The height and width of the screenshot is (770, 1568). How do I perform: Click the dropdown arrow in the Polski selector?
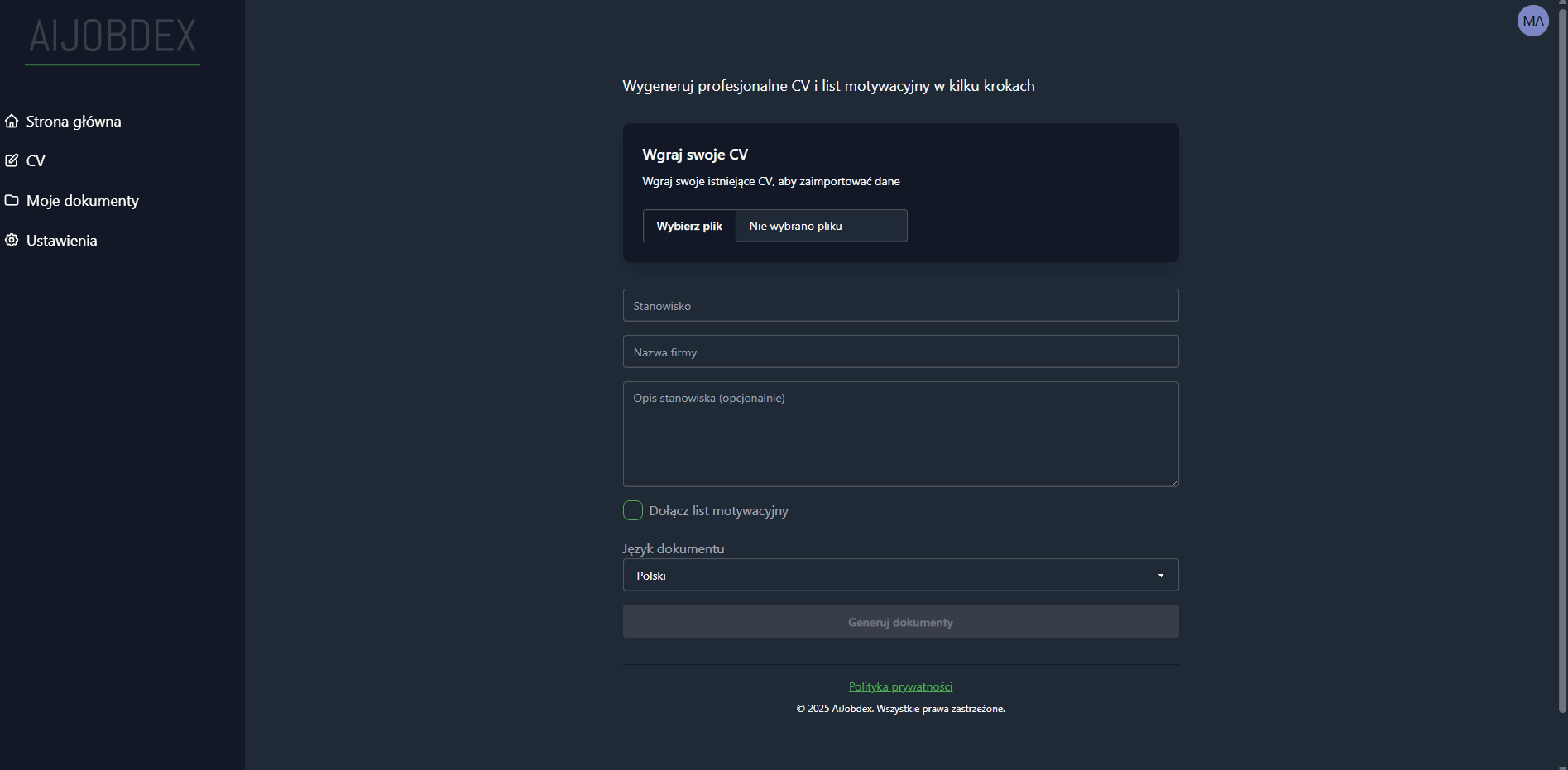coord(1160,576)
